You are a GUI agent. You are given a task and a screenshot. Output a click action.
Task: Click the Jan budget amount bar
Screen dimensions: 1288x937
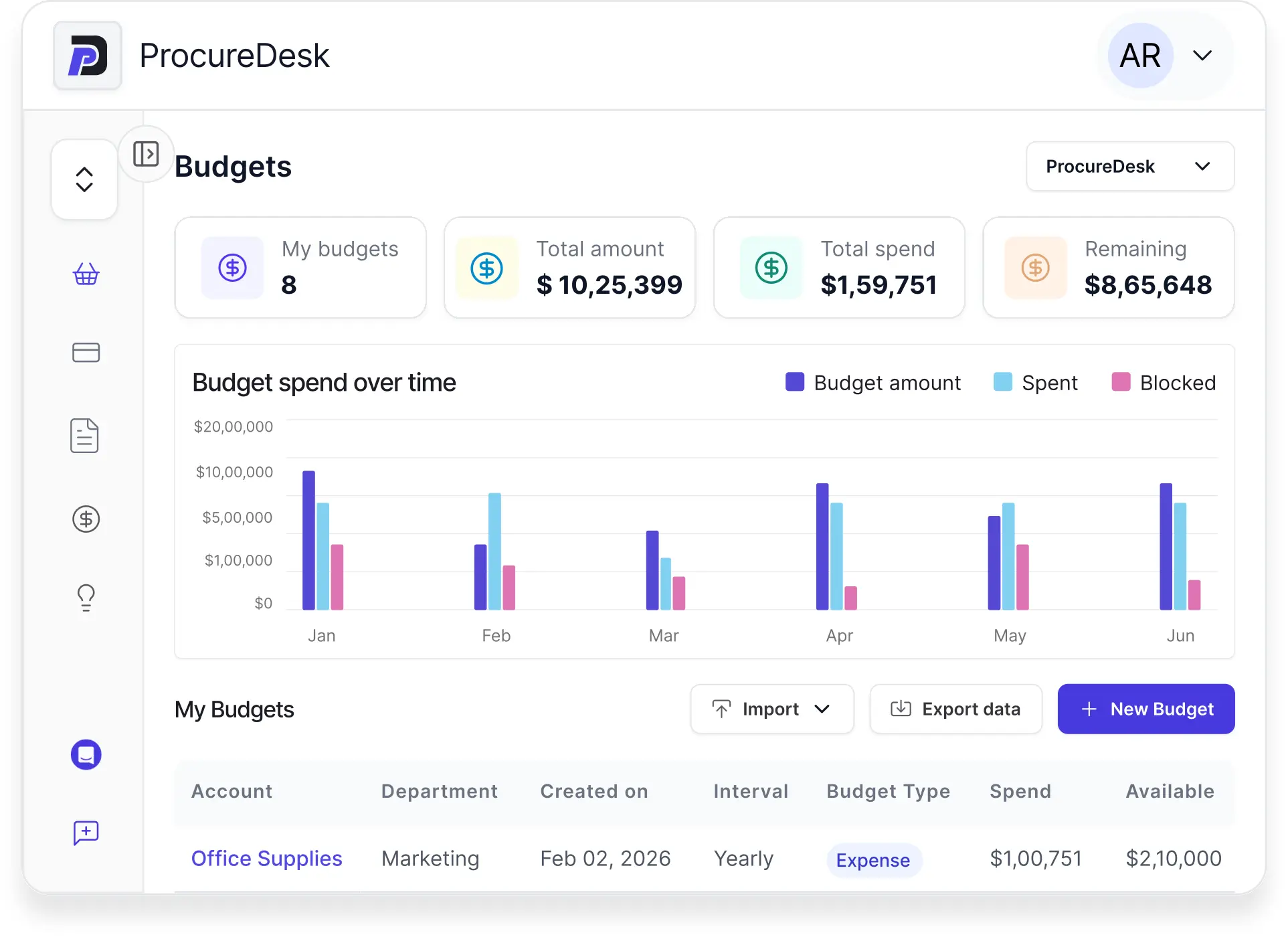(308, 540)
